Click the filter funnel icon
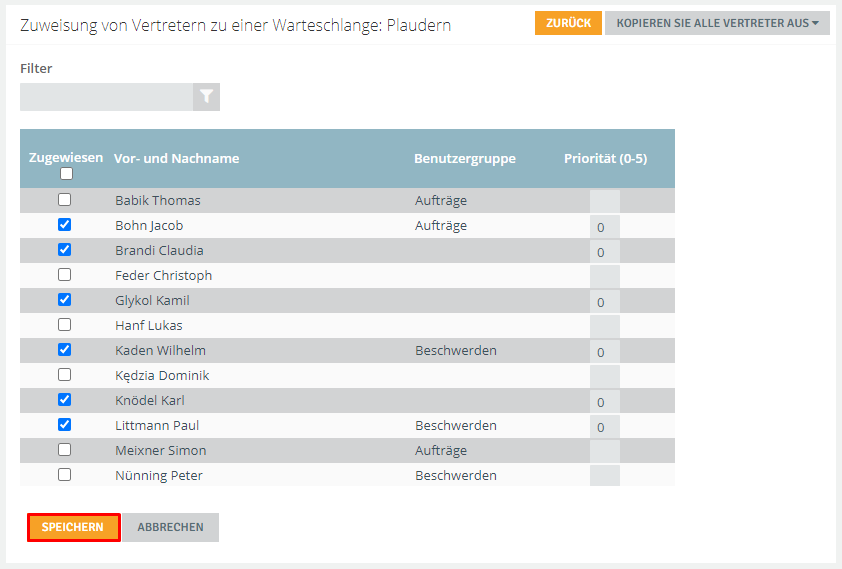Image resolution: width=842 pixels, height=569 pixels. pos(206,97)
